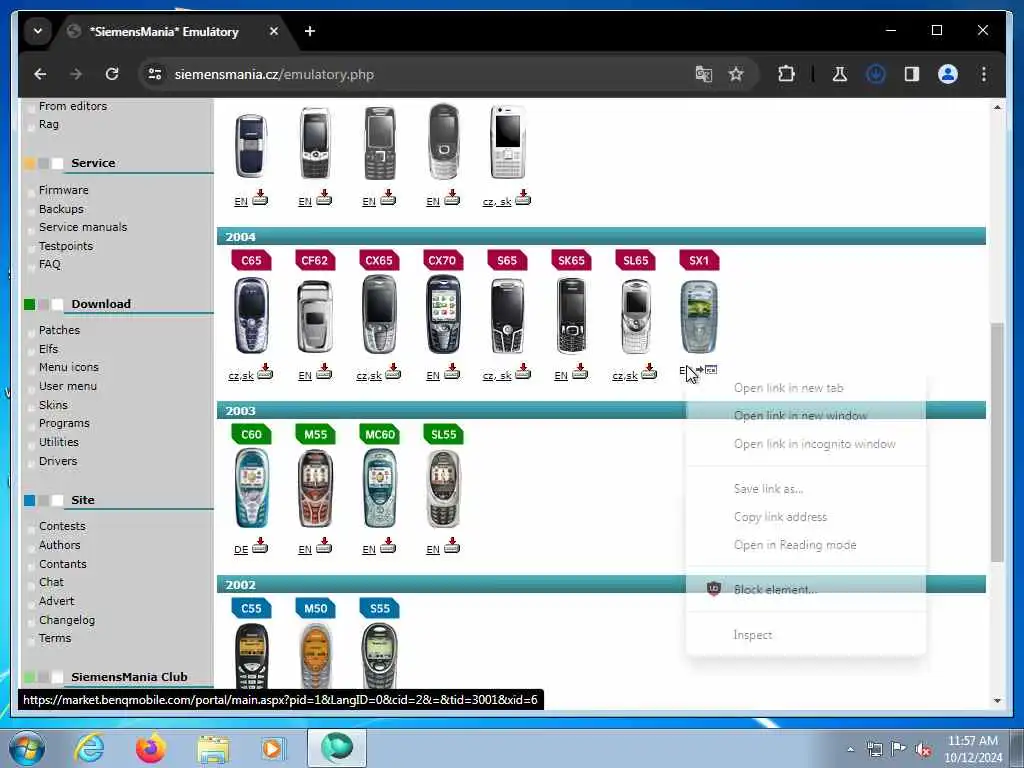Screen dimensions: 1024x768
Task: Click the CF62 emulator download icon
Action: click(324, 372)
